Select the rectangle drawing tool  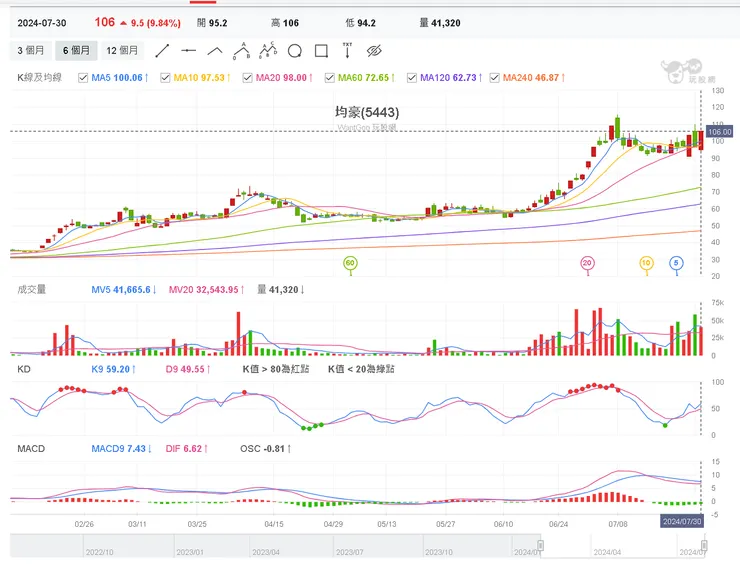pos(321,50)
